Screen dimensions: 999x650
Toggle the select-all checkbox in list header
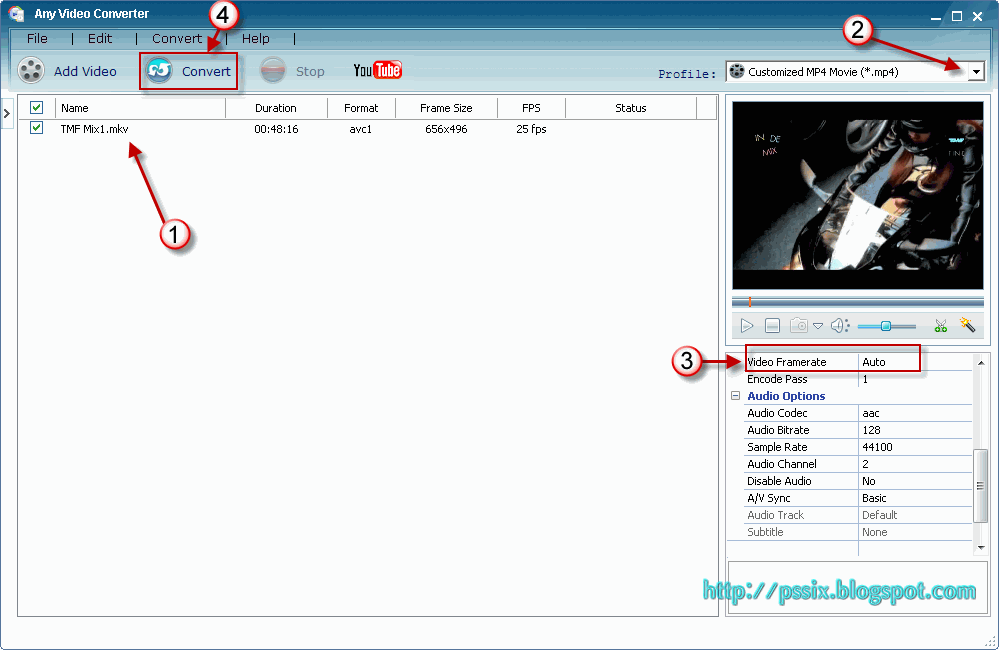36,107
